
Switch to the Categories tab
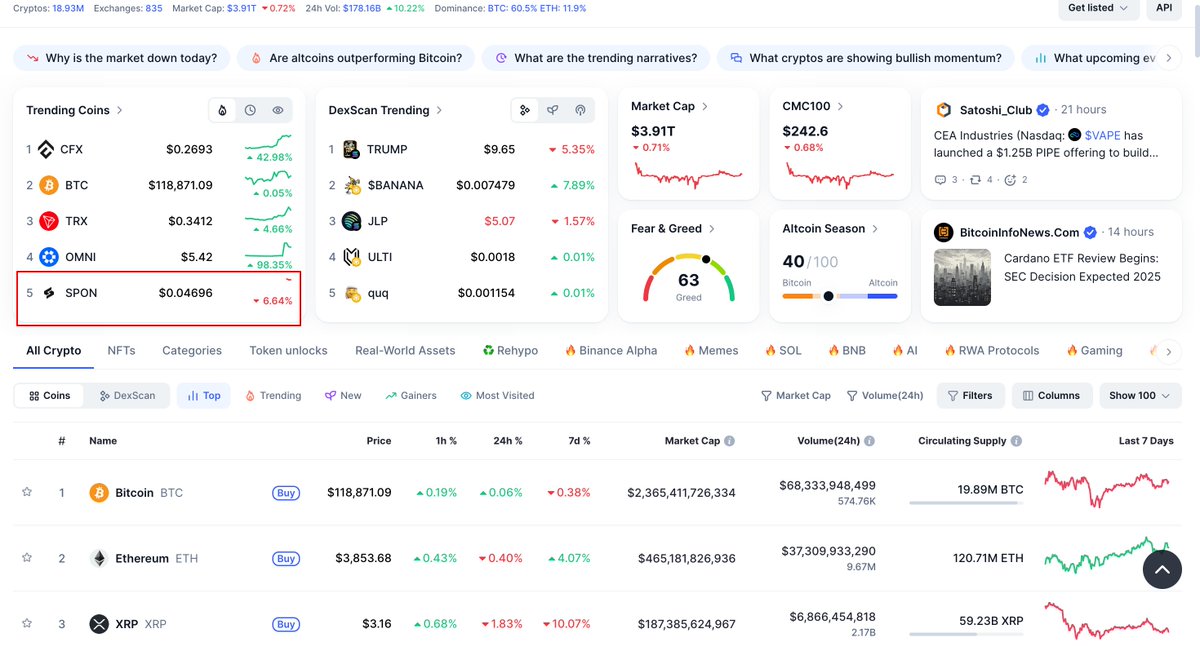click(192, 351)
